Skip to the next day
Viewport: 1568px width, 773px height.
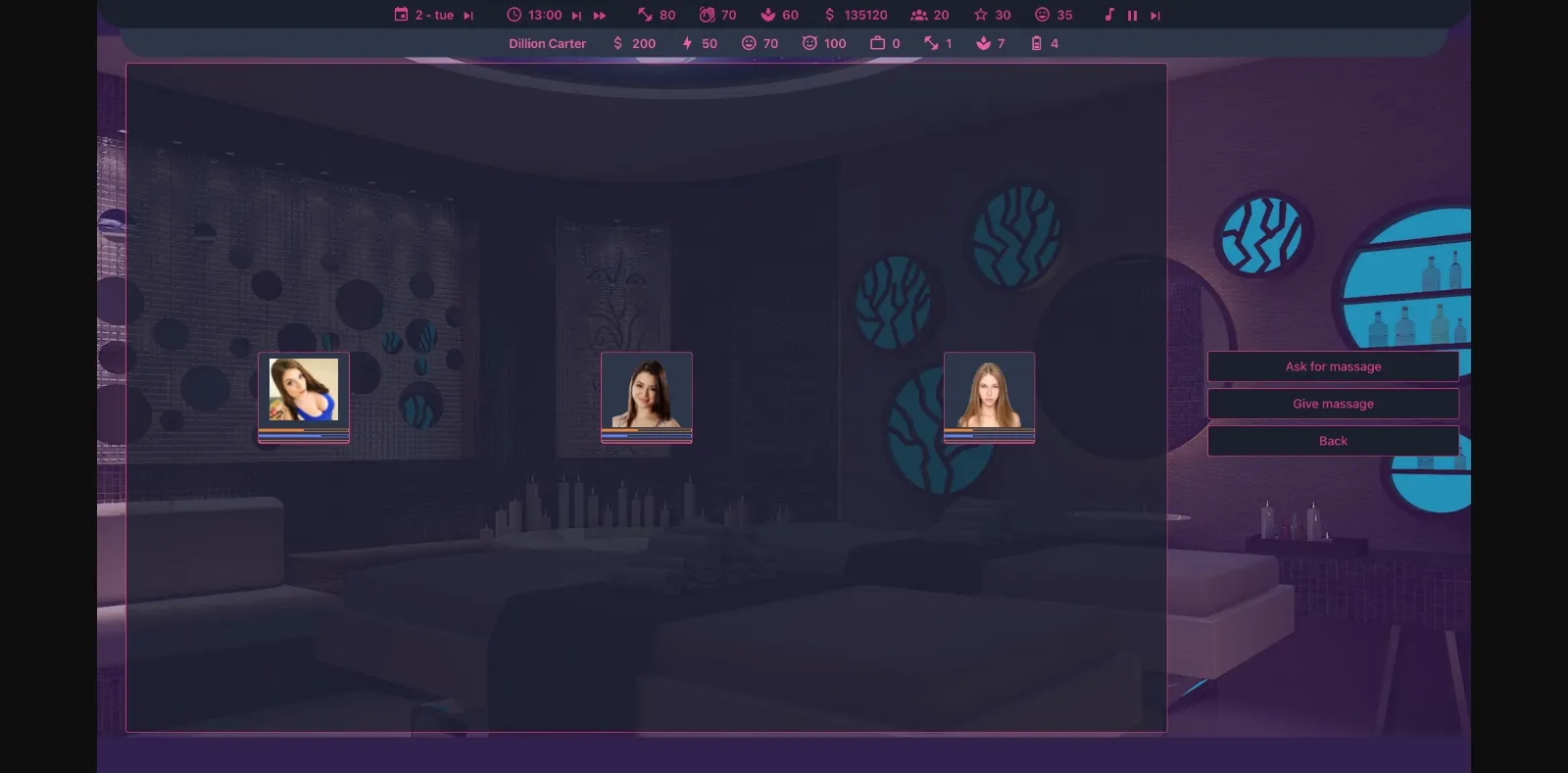[468, 16]
